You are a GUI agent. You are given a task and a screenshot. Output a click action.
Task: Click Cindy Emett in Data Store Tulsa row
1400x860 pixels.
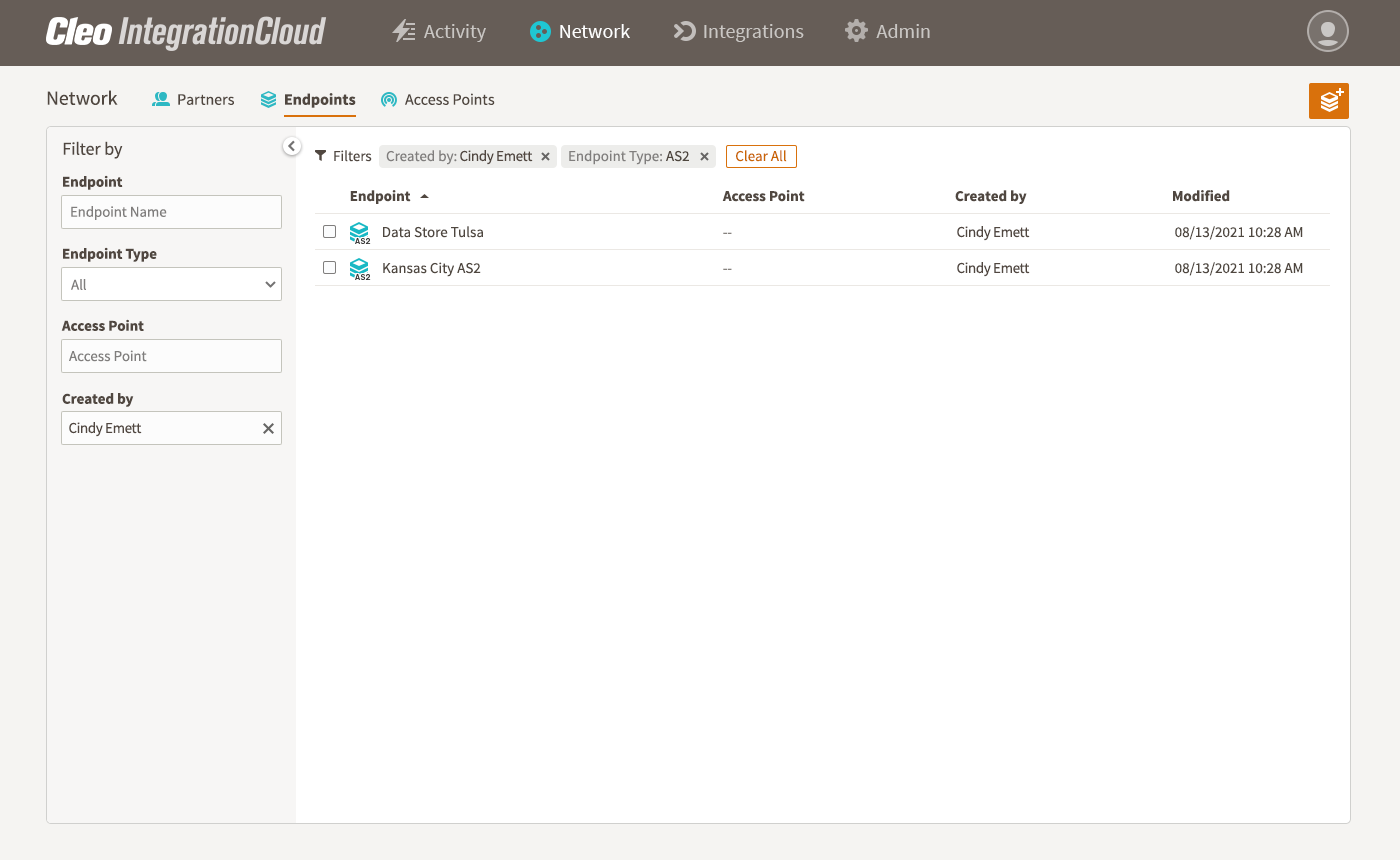click(993, 232)
